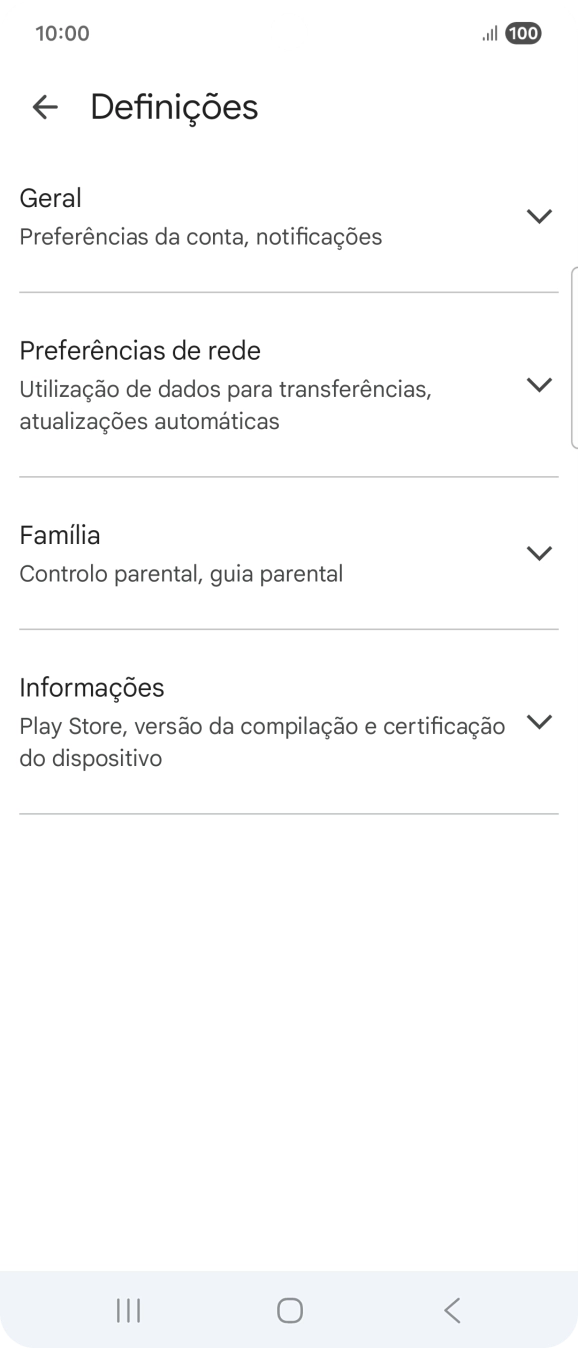
Task: Select the Definições title
Action: (173, 106)
